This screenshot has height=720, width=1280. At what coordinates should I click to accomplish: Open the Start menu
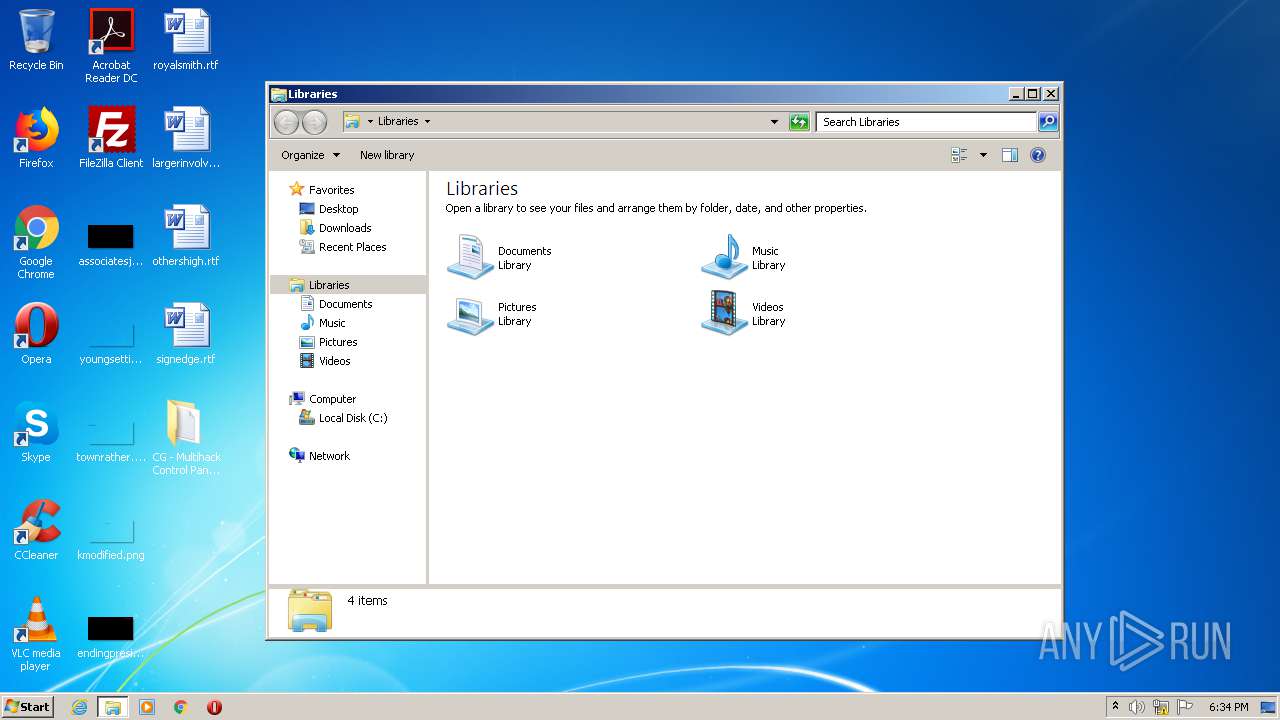click(27, 707)
